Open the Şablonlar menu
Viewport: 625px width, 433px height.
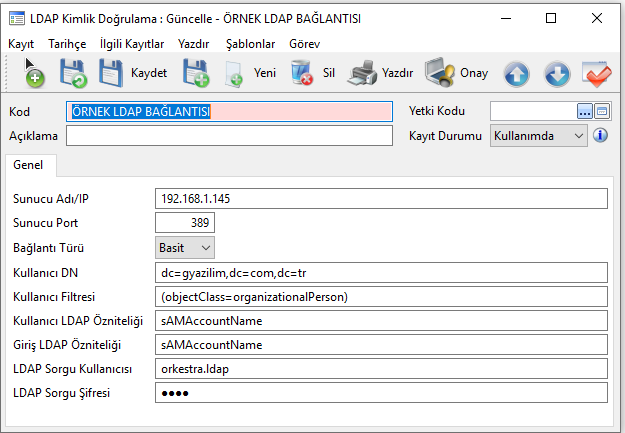pos(248,44)
